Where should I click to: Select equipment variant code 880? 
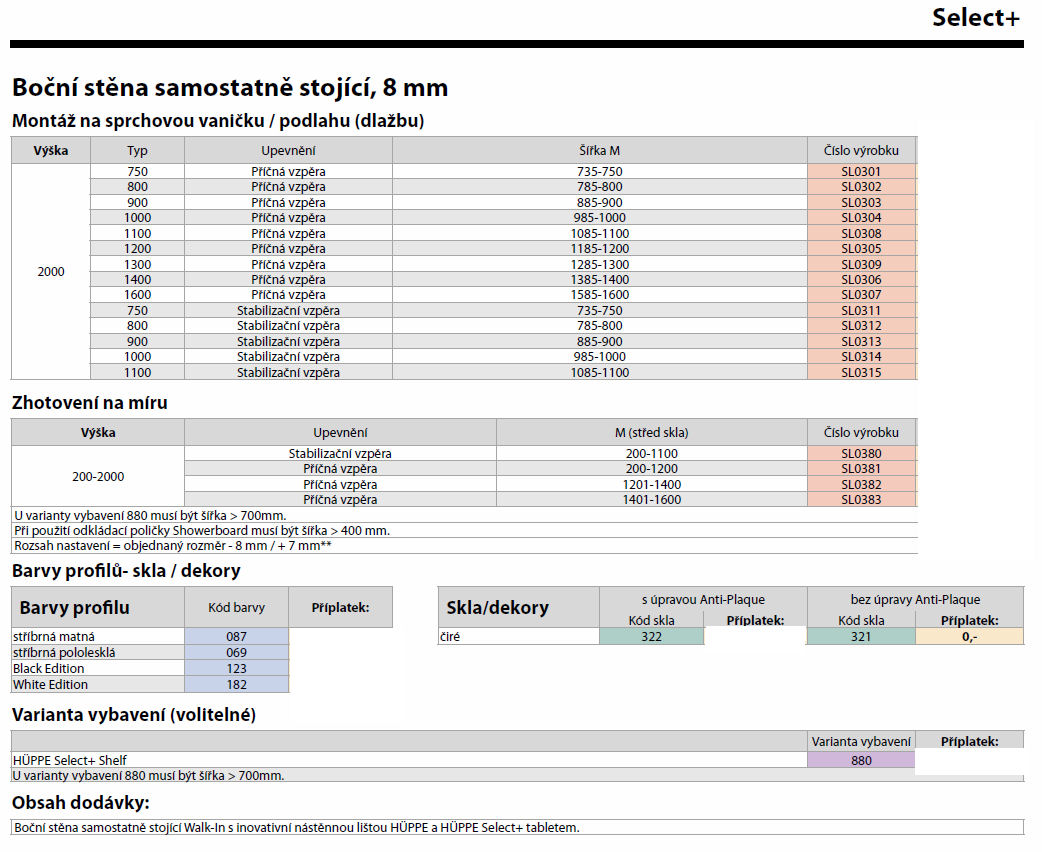point(861,760)
